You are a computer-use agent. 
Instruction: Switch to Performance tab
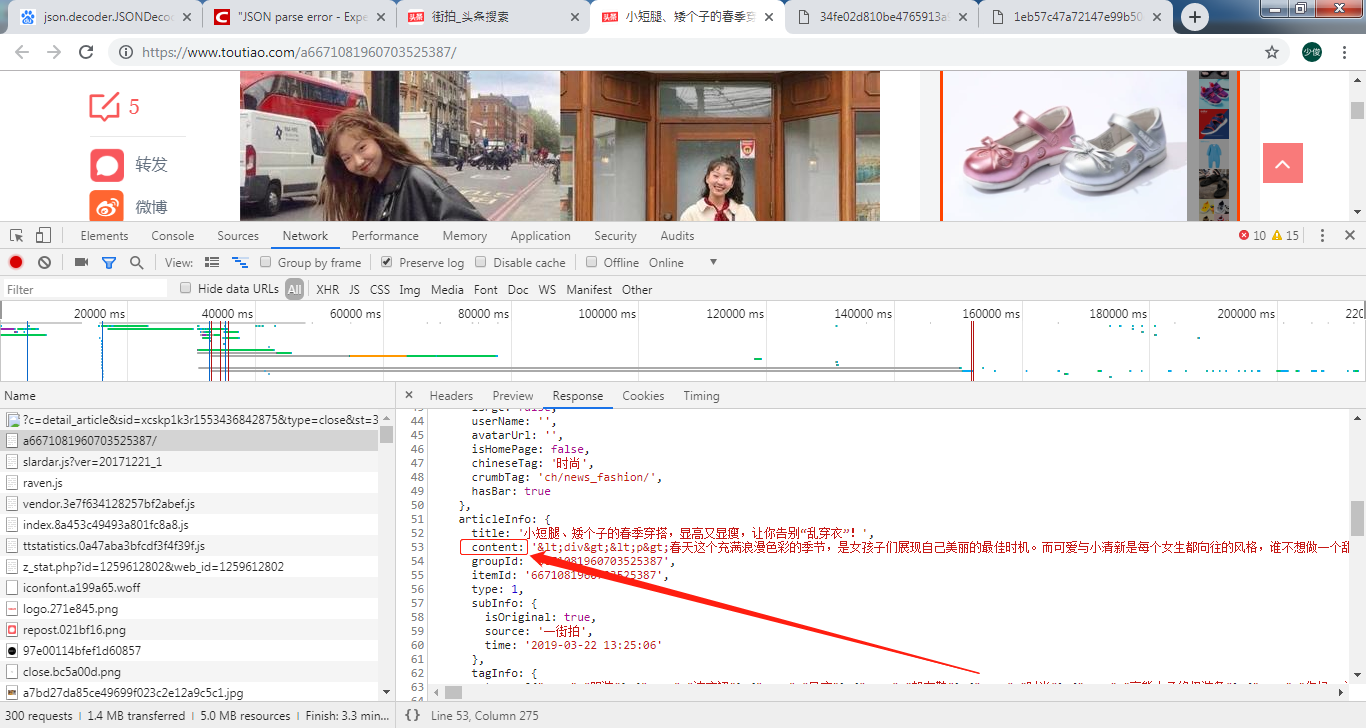coord(385,236)
